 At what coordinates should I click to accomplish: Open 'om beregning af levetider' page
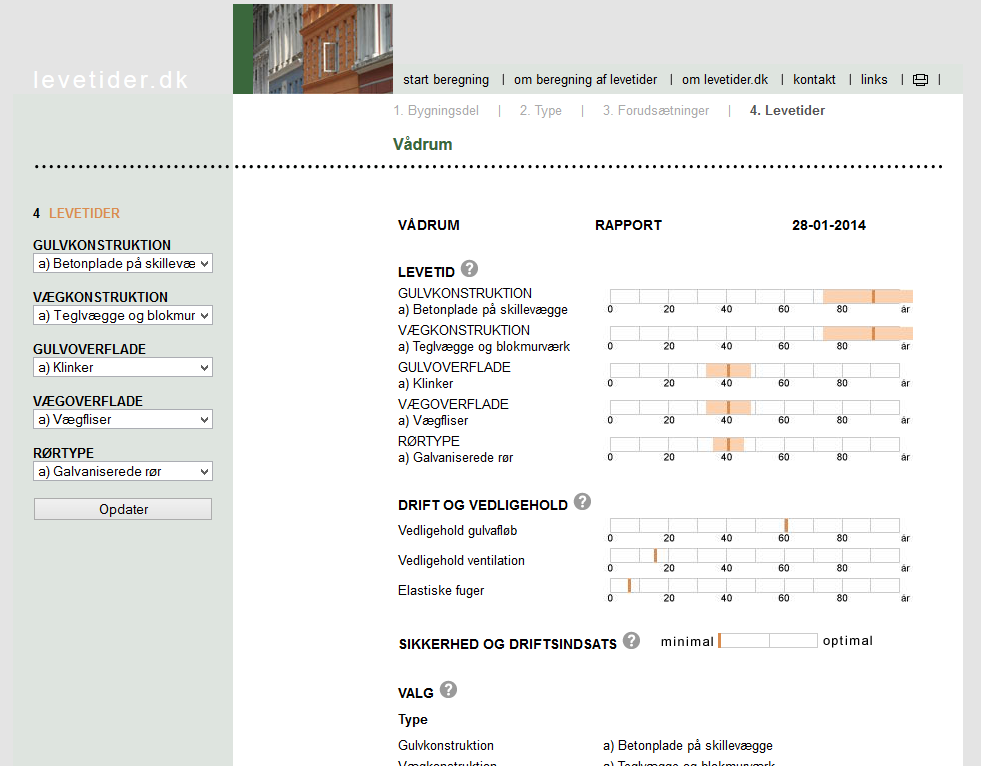[586, 79]
